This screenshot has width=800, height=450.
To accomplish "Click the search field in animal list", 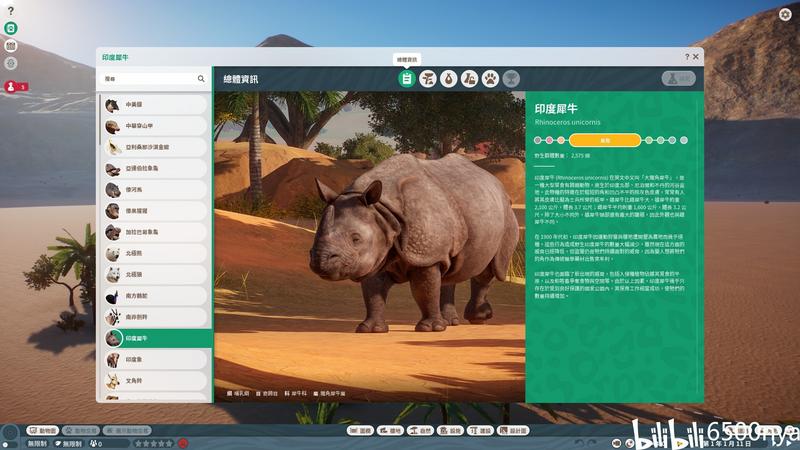I will 154,79.
